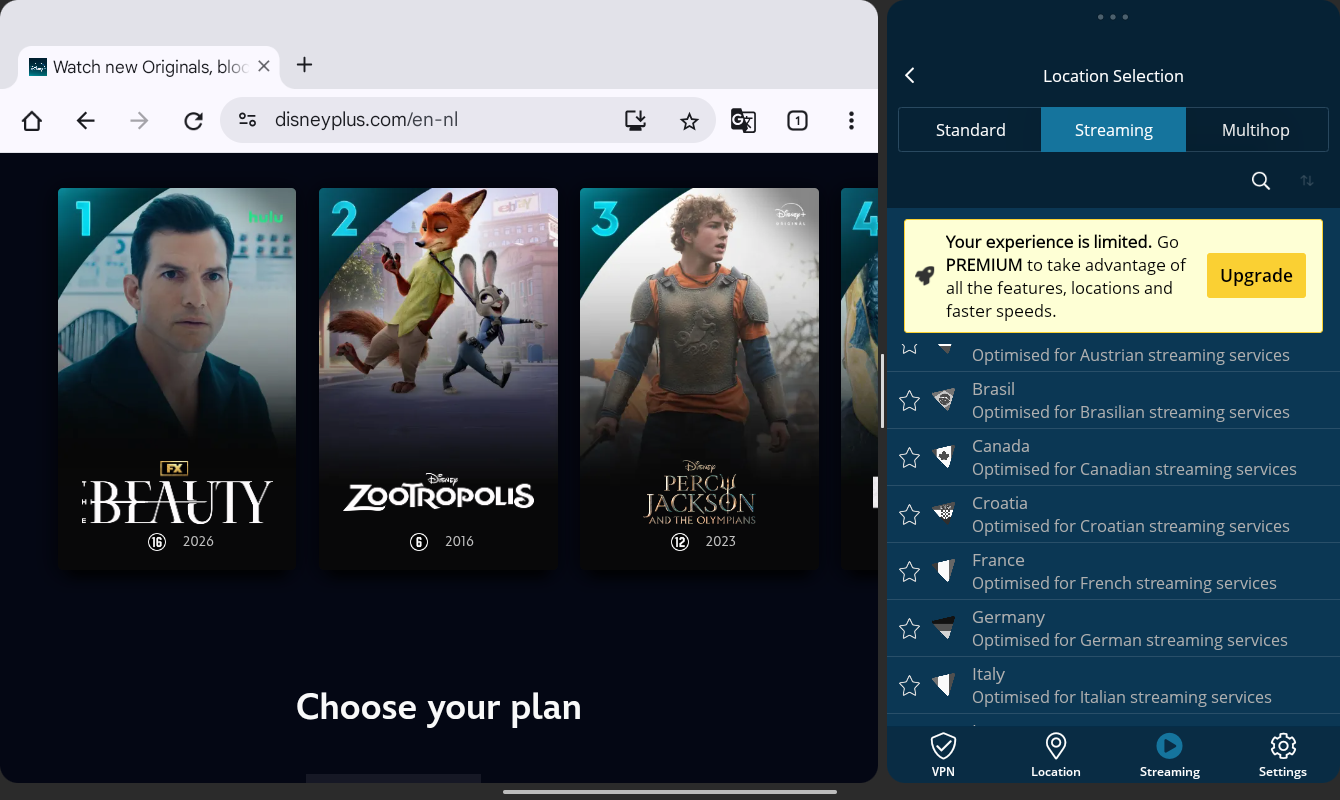Open The Beauty poster thumbnail
The image size is (1340, 800).
[x=177, y=379]
